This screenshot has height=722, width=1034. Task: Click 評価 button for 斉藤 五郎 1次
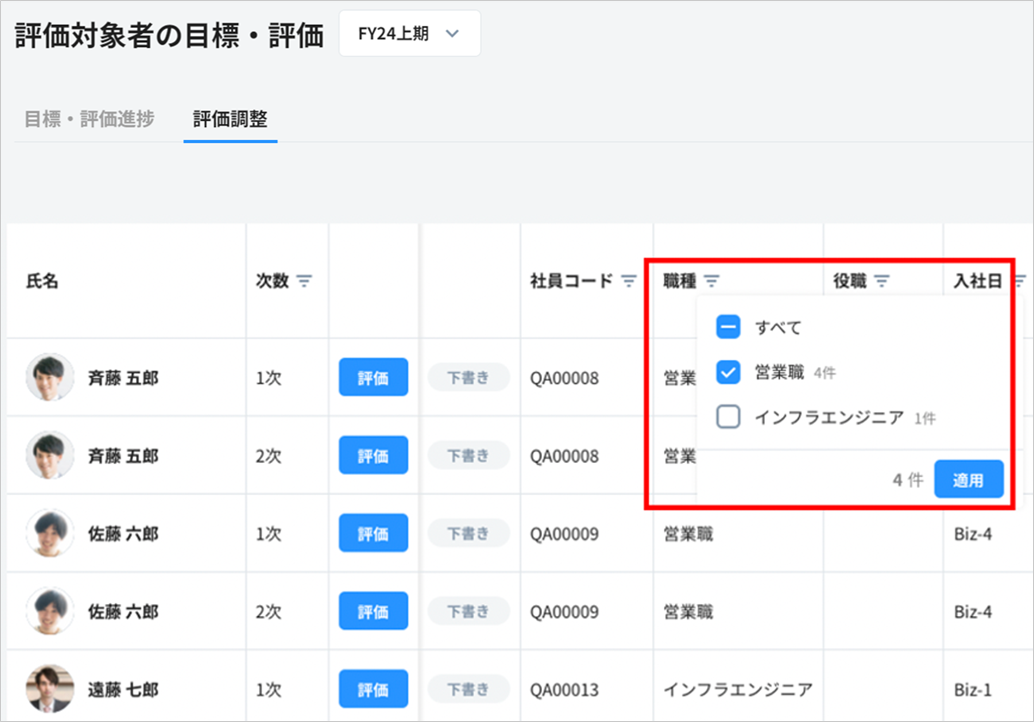373,377
